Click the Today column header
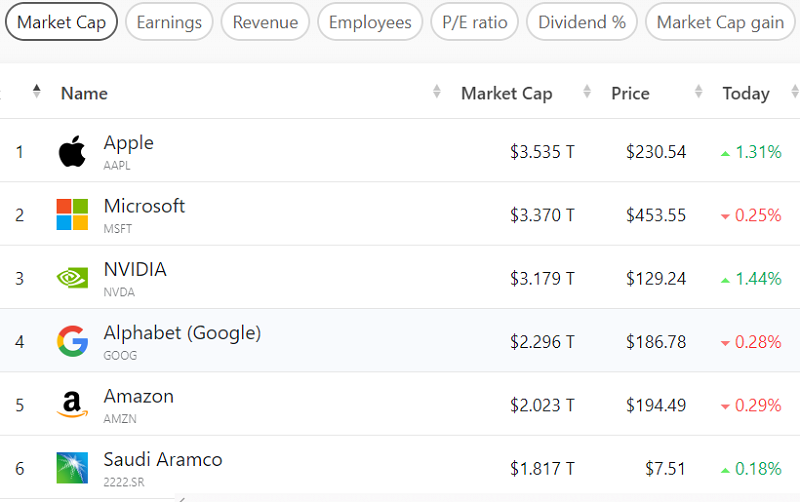800x502 pixels. point(746,93)
